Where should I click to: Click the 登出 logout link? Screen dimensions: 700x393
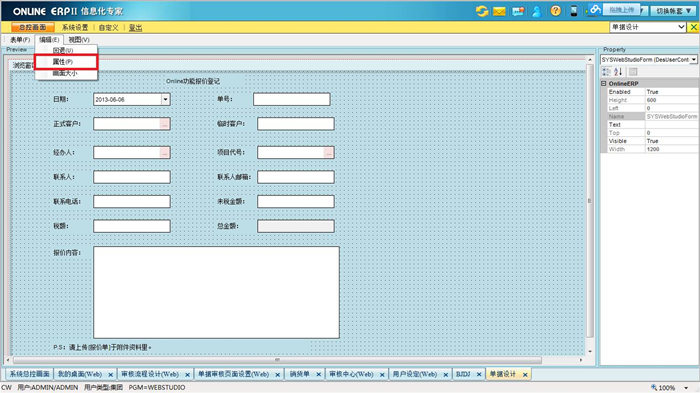click(135, 28)
